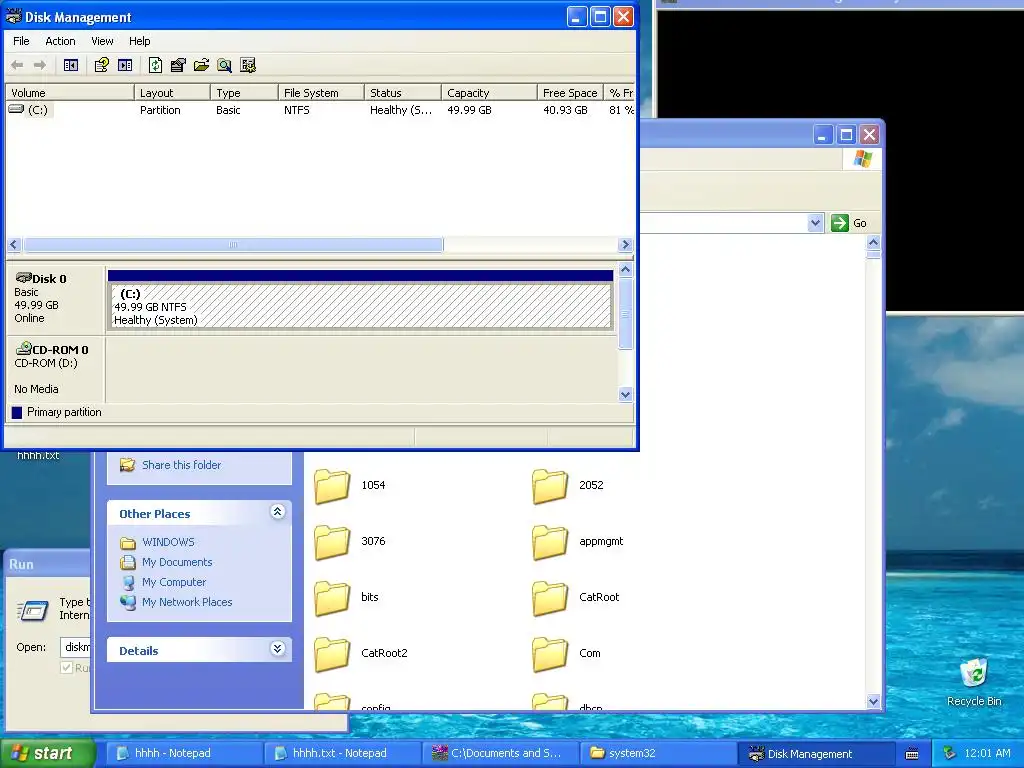
Task: Open the 3076 folder
Action: click(332, 542)
